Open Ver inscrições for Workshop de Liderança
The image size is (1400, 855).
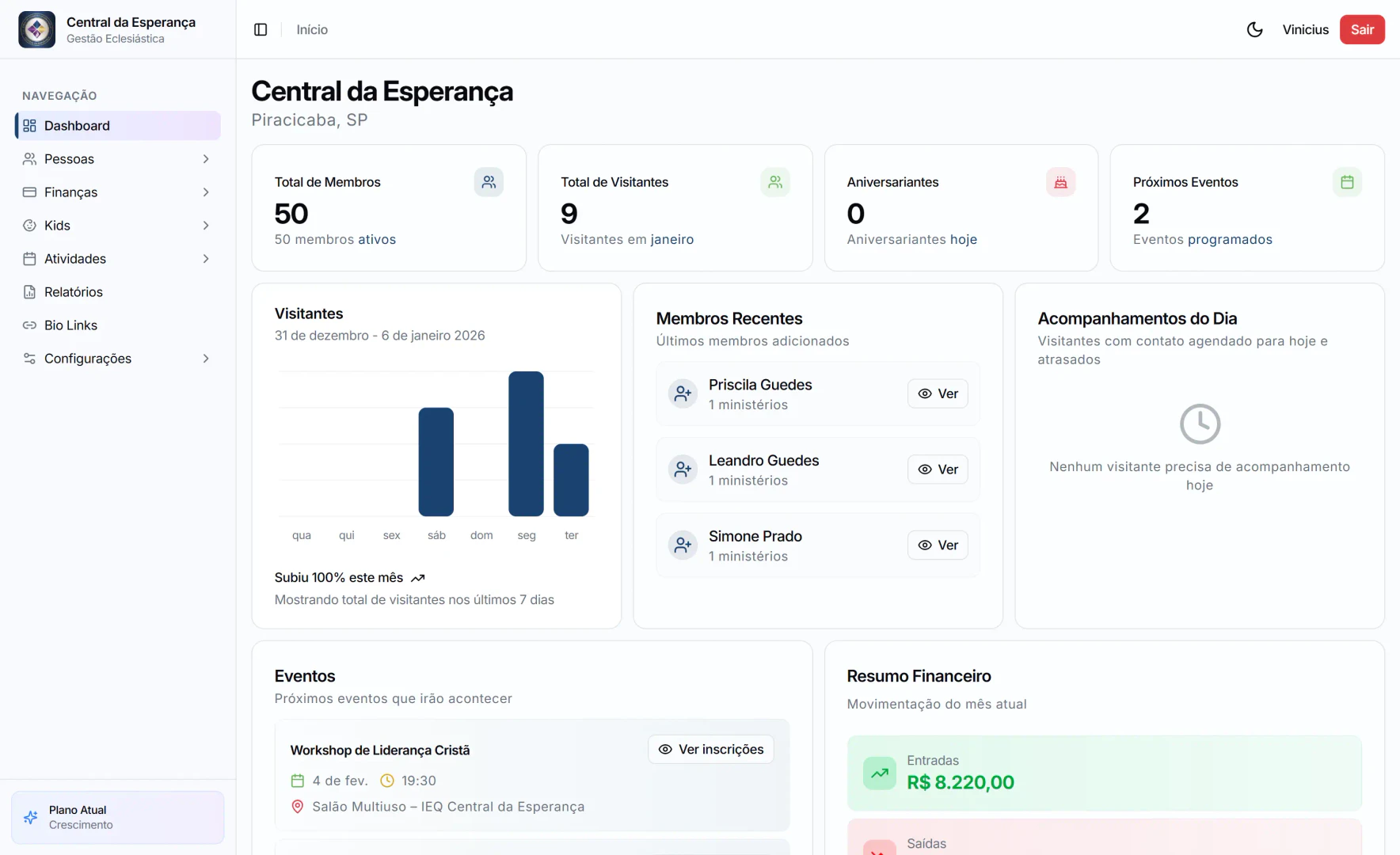[x=710, y=749]
